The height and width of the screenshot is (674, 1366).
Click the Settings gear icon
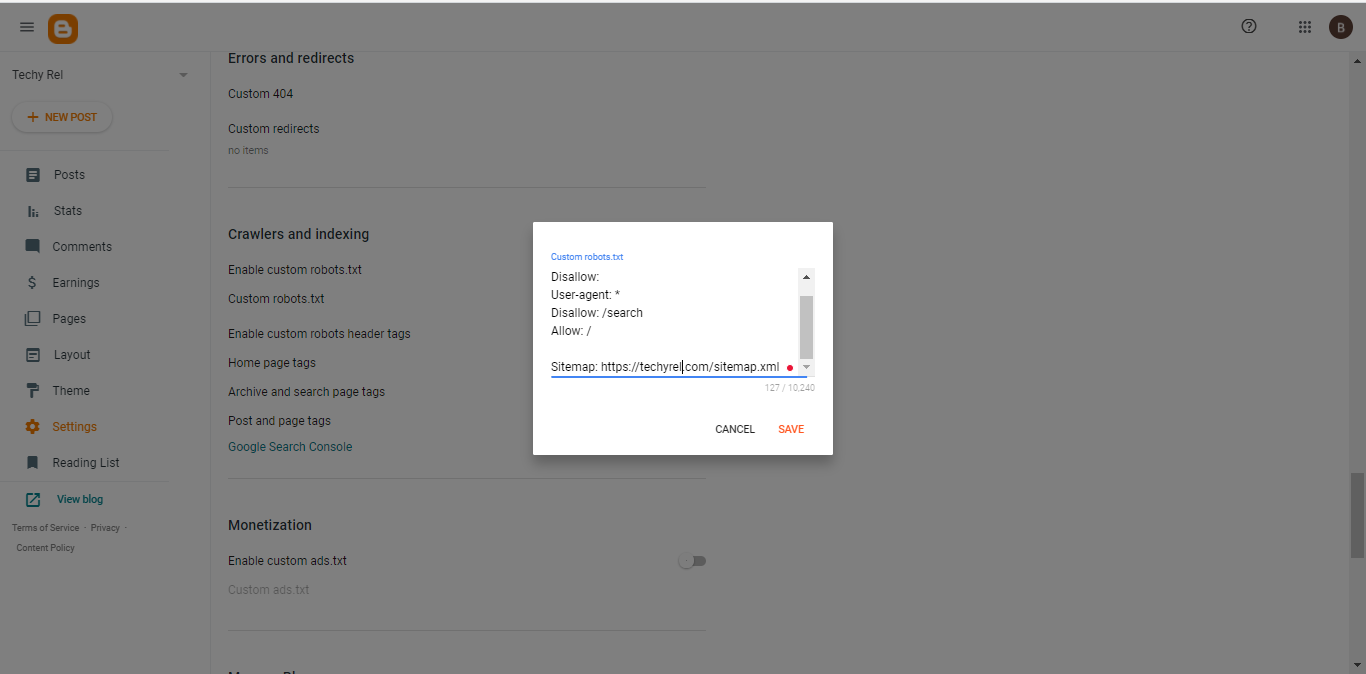pos(33,427)
